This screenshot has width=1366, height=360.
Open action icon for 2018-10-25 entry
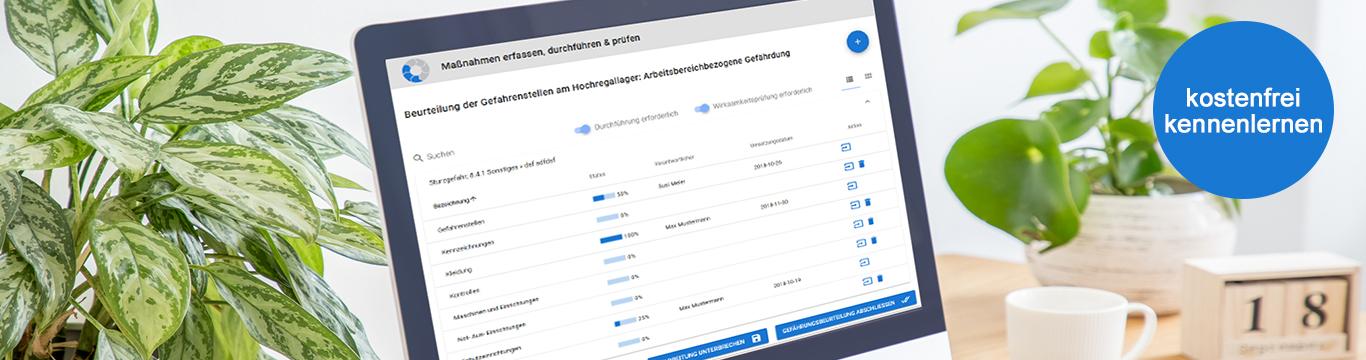(849, 166)
